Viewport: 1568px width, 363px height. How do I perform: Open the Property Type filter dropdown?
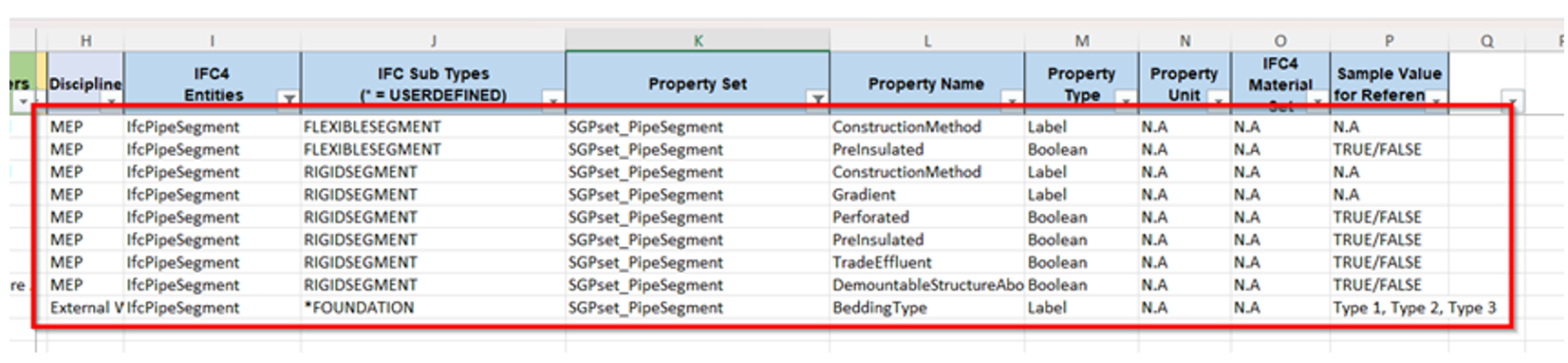click(x=1127, y=99)
